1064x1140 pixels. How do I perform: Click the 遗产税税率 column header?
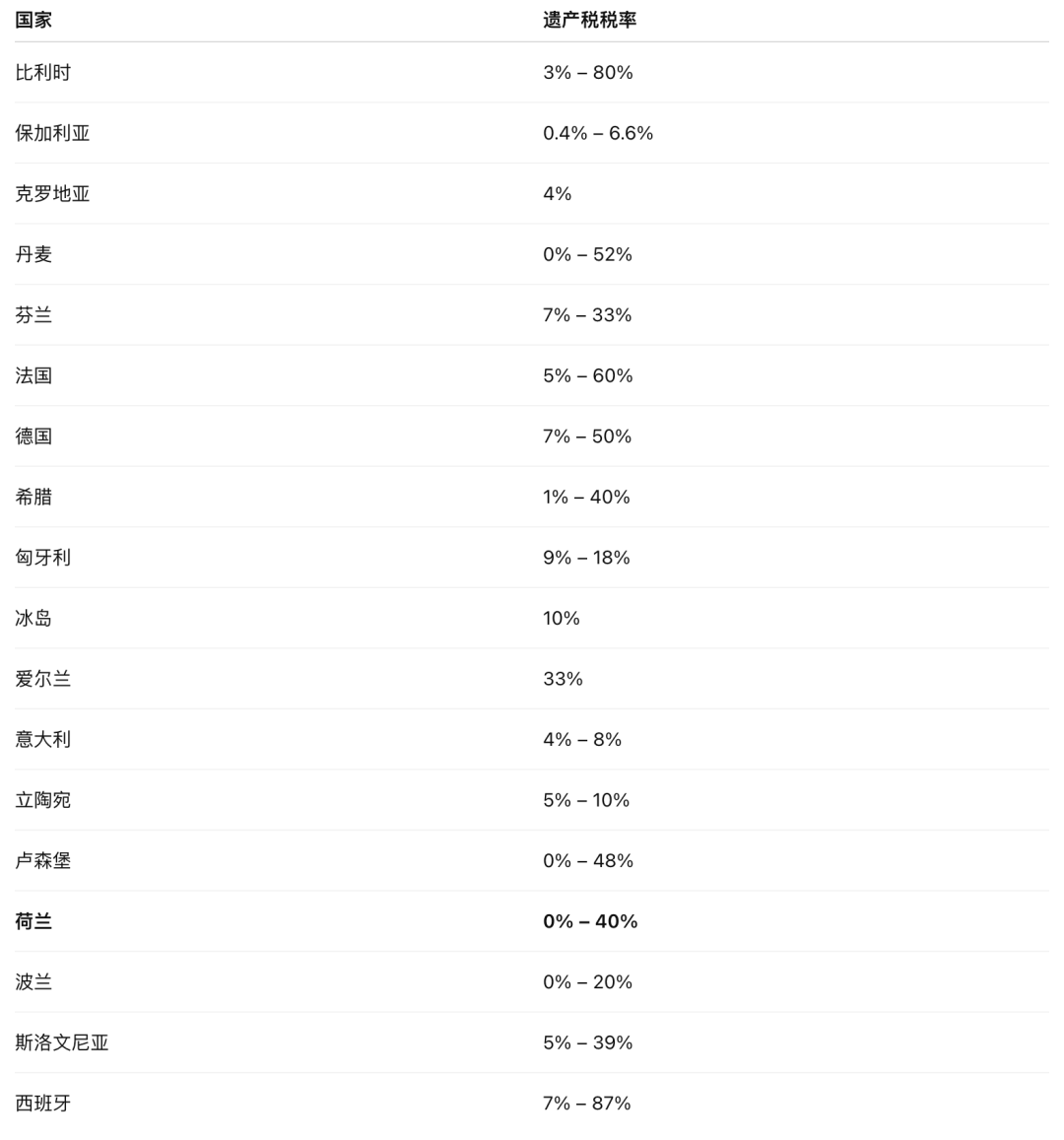[589, 20]
